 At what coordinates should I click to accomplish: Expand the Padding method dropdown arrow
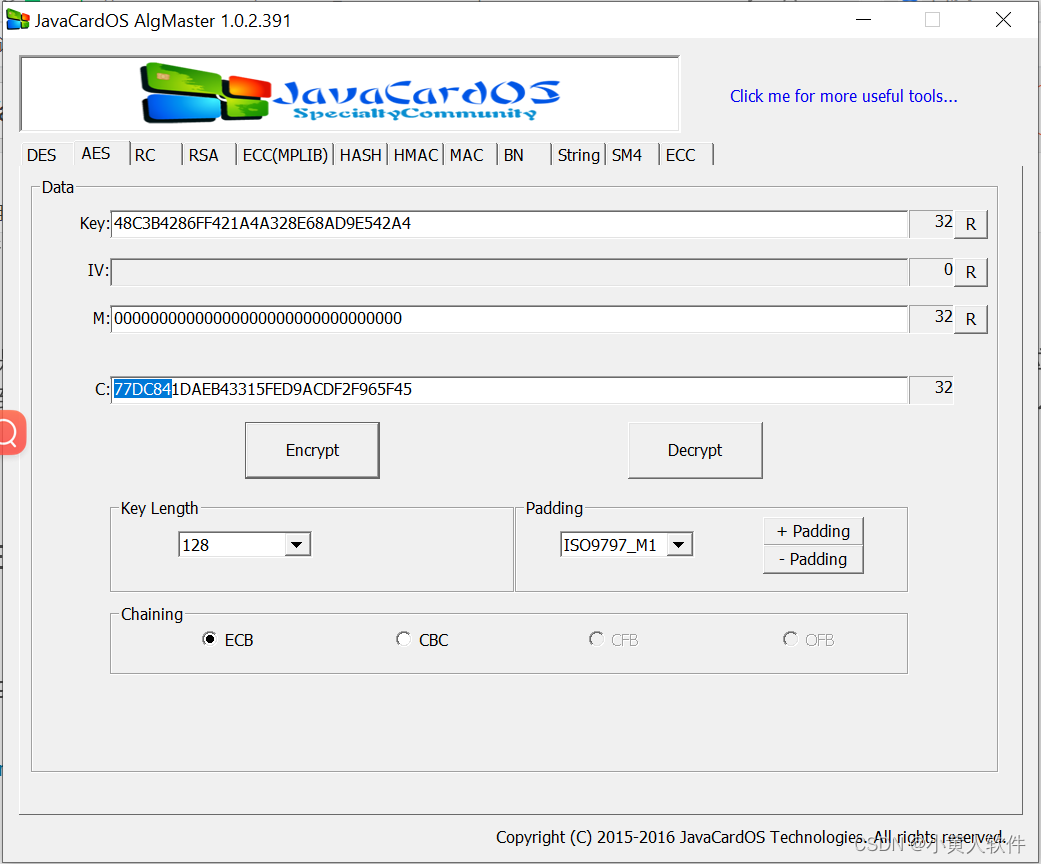coord(679,545)
